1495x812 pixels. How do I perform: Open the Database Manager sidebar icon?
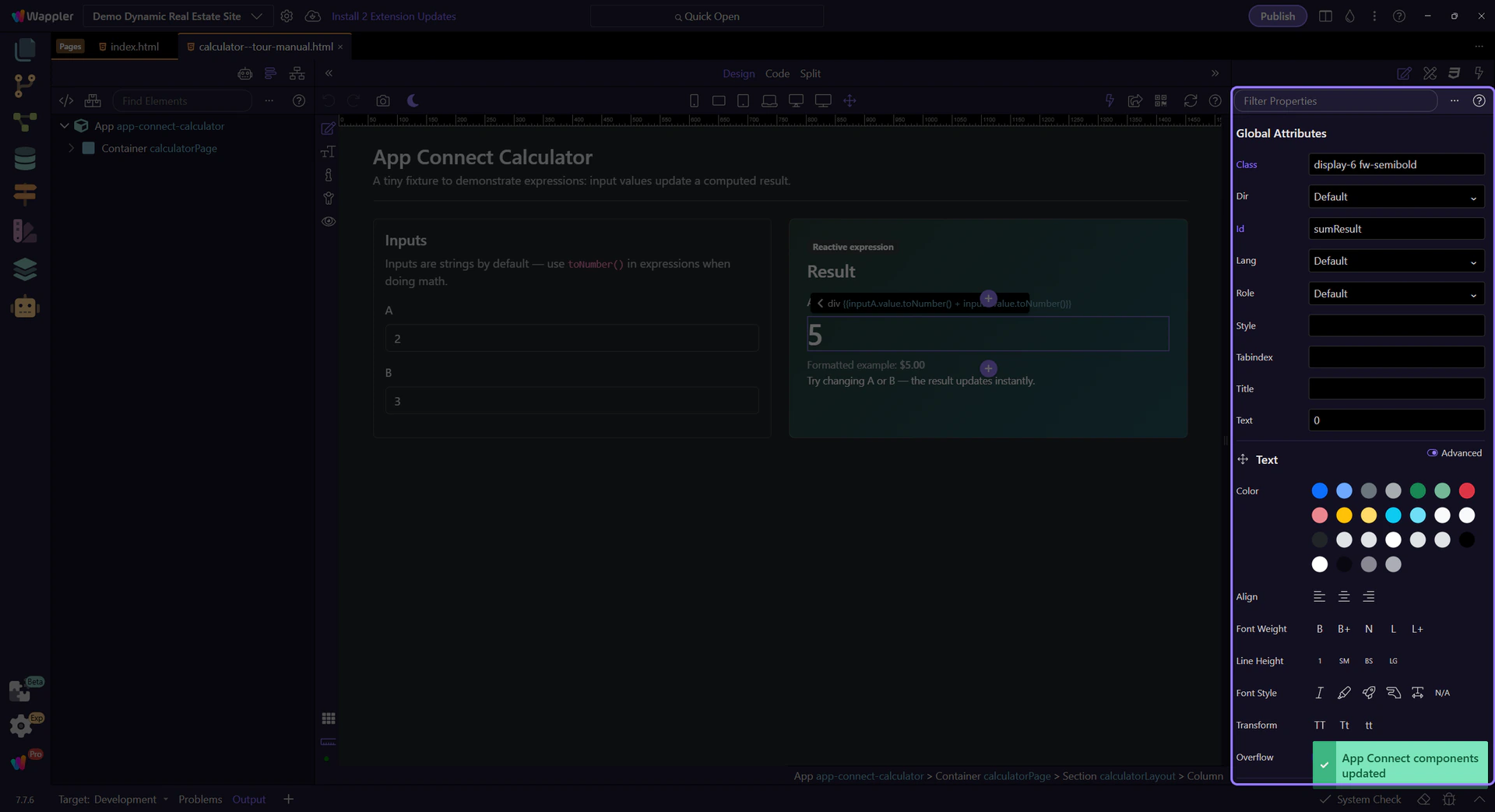pos(25,159)
